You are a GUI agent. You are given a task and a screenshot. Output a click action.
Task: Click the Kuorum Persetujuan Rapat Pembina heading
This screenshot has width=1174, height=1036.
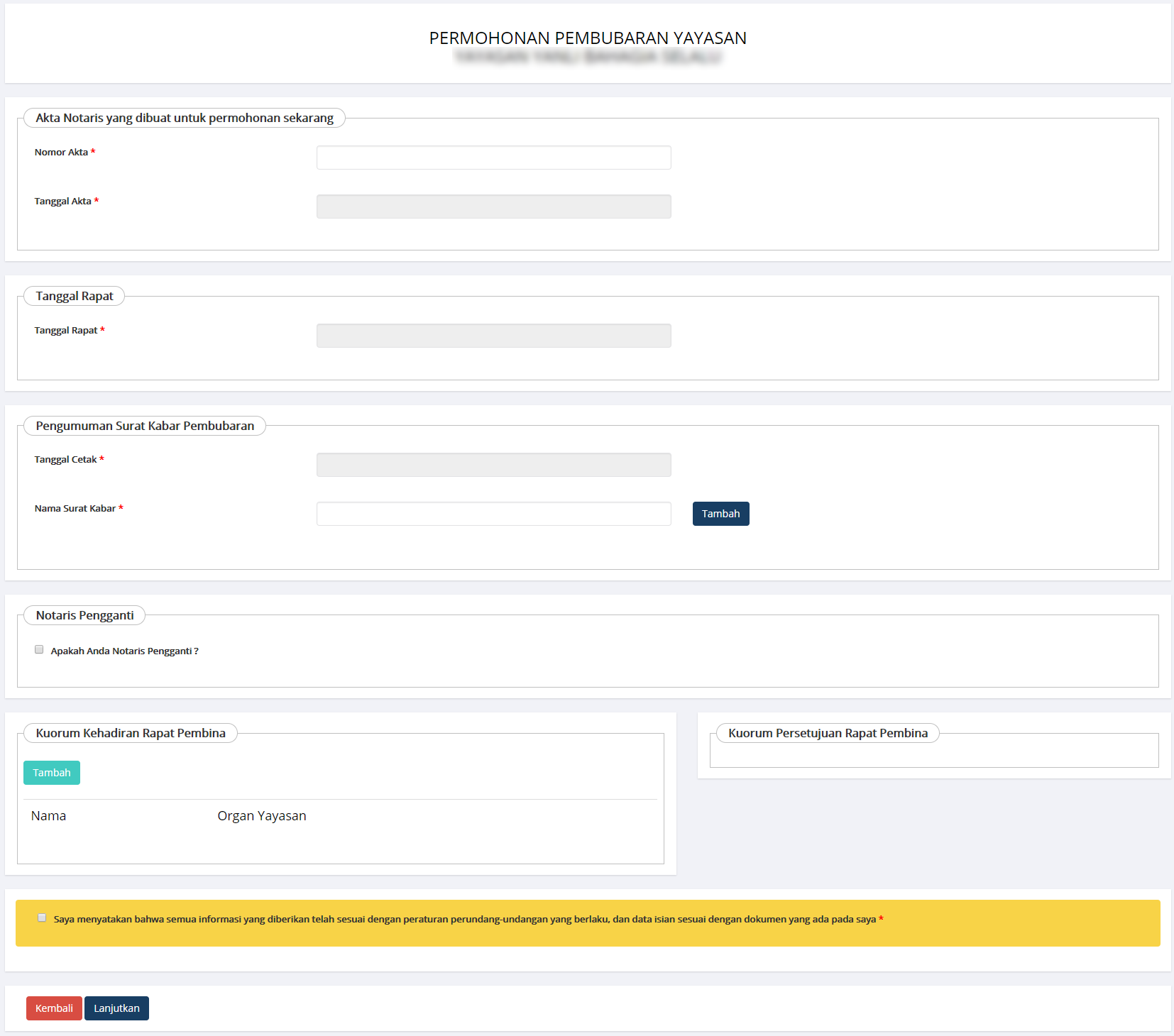click(828, 733)
